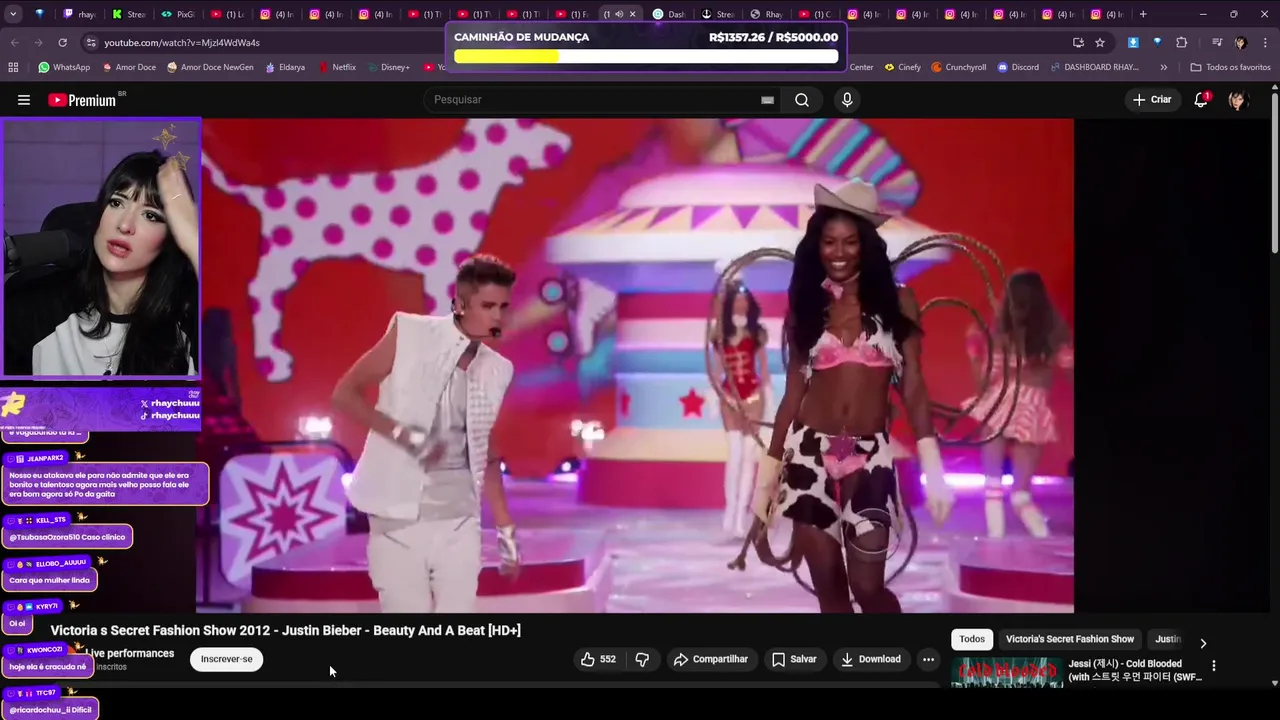Click the Download button below video
This screenshot has height=720, width=1280.
(871, 659)
